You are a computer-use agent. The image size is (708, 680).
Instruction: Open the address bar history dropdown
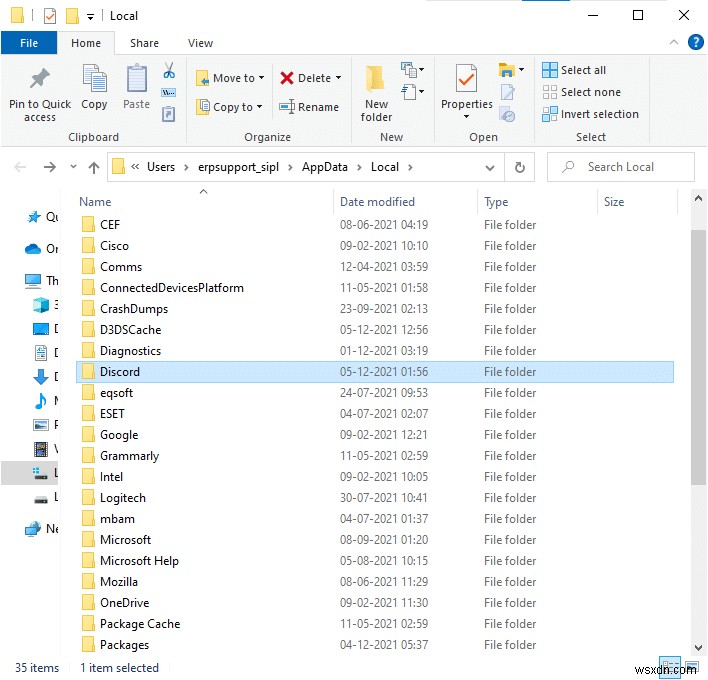coord(489,168)
